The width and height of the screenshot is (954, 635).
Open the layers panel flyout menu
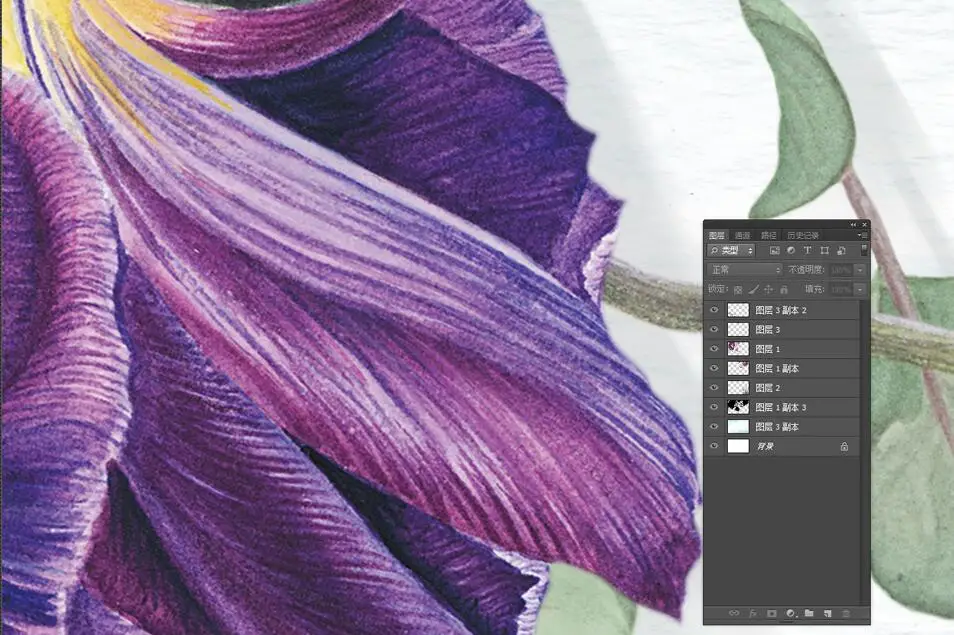(861, 235)
